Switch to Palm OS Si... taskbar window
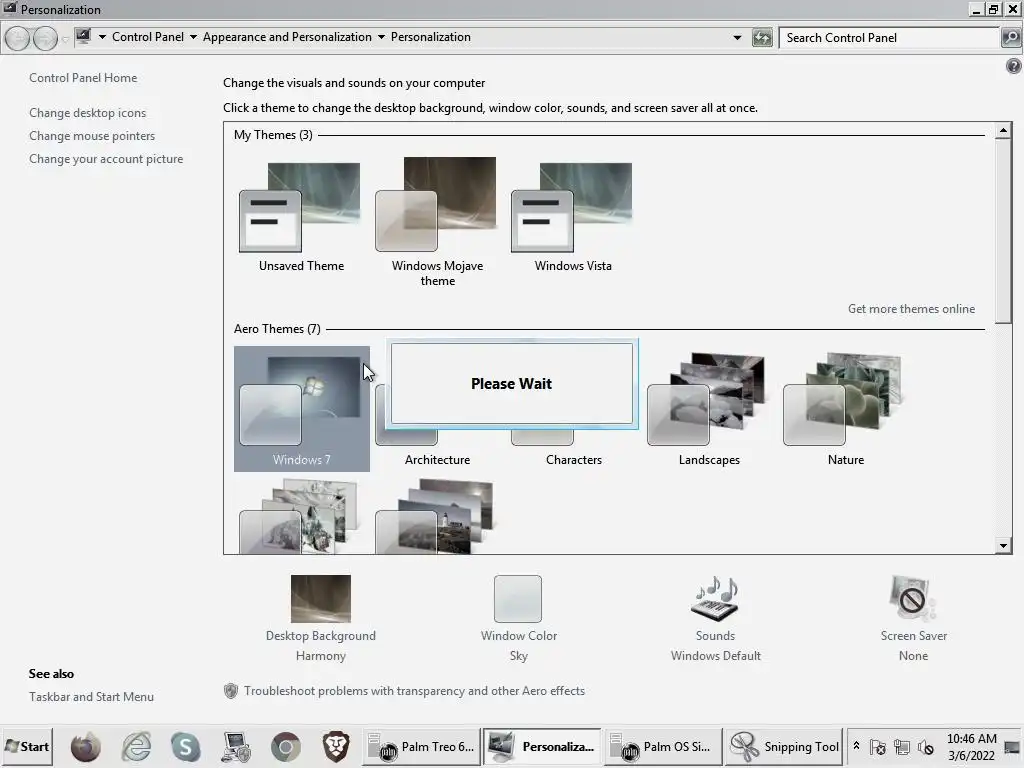 point(664,746)
